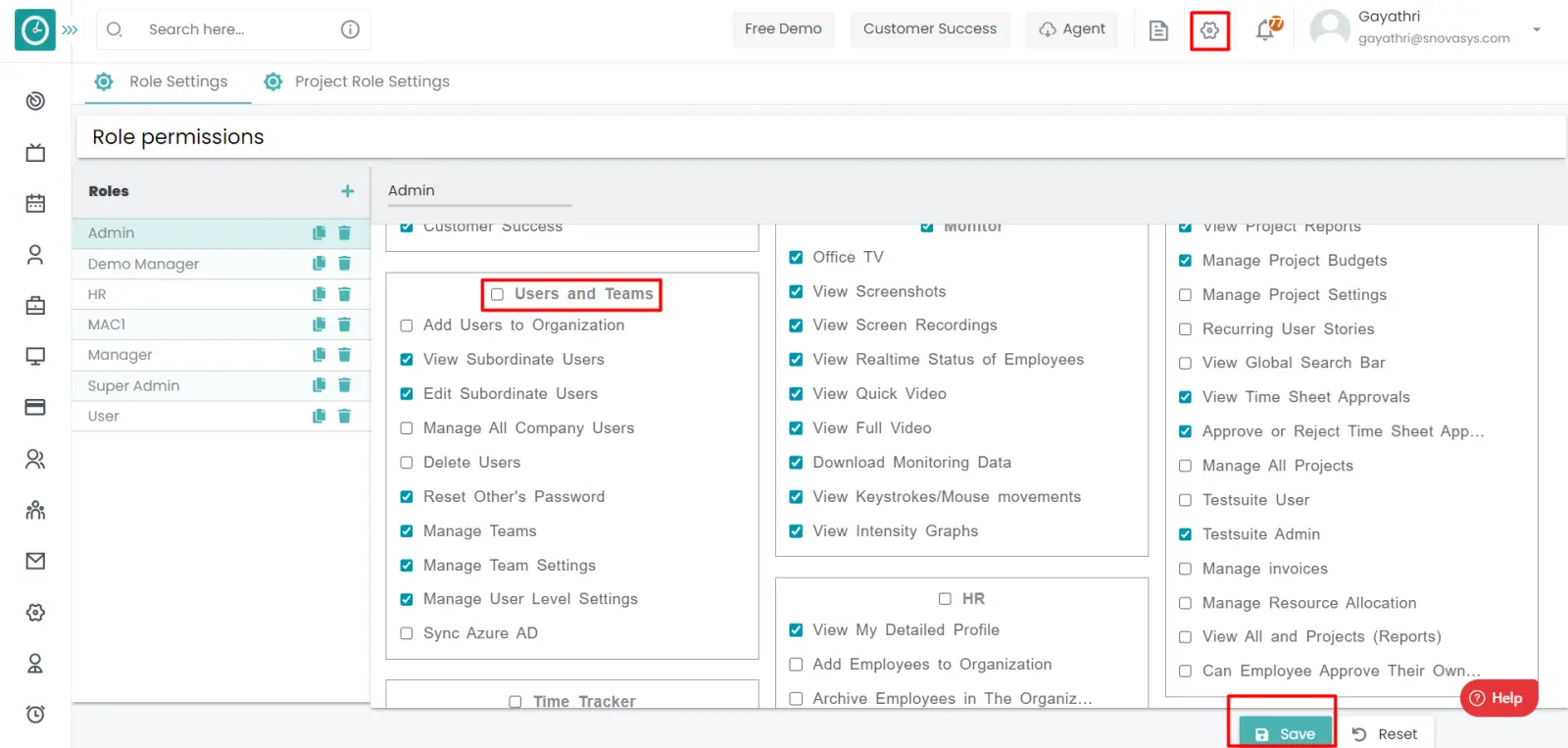Image resolution: width=1568 pixels, height=748 pixels.
Task: Copy the User role
Action: click(x=318, y=416)
